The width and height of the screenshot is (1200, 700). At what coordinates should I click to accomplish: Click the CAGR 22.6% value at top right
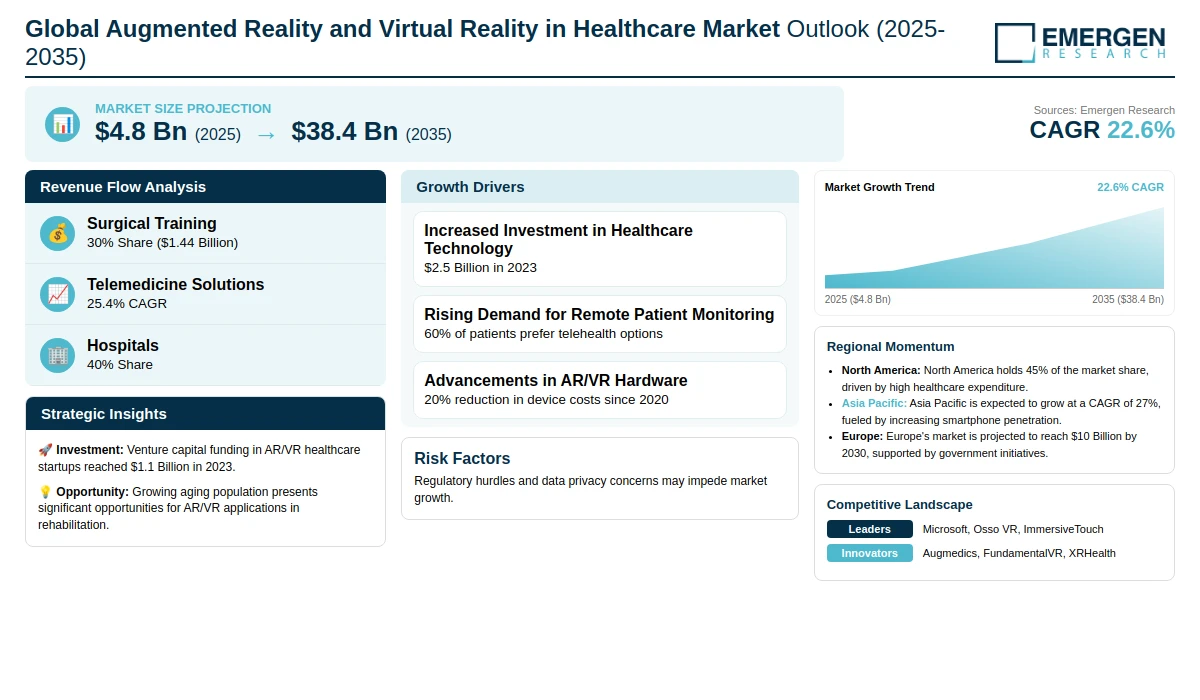(1101, 130)
